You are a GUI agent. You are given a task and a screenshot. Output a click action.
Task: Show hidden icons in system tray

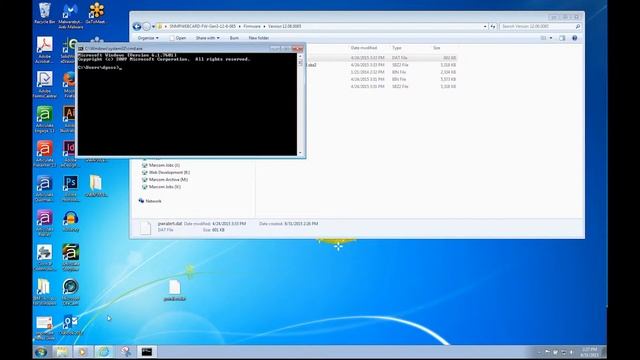pos(539,352)
